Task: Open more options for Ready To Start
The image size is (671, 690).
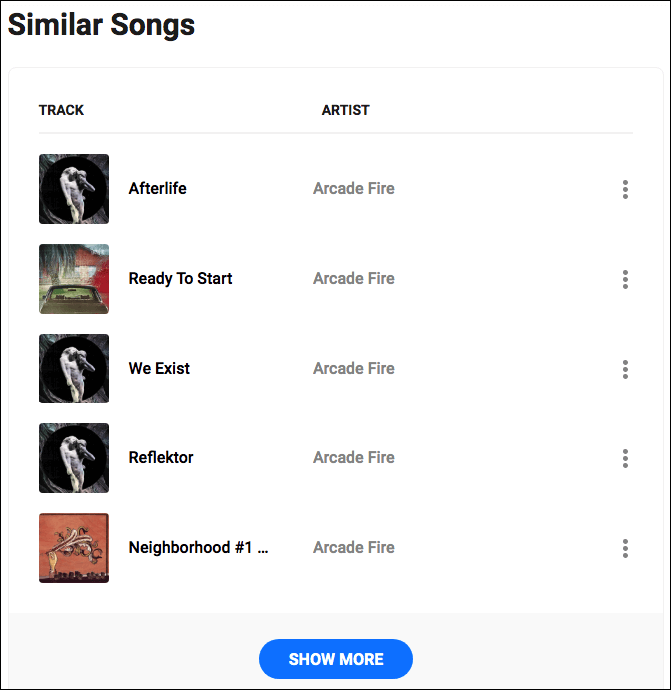Action: click(x=625, y=279)
